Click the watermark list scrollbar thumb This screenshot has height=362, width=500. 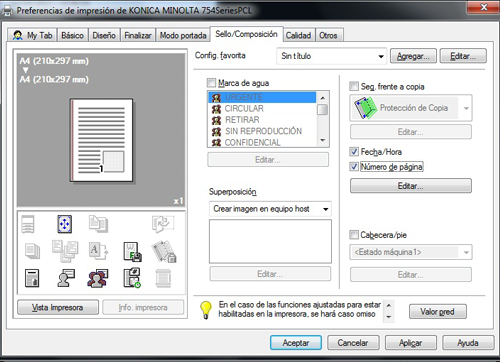point(322,110)
